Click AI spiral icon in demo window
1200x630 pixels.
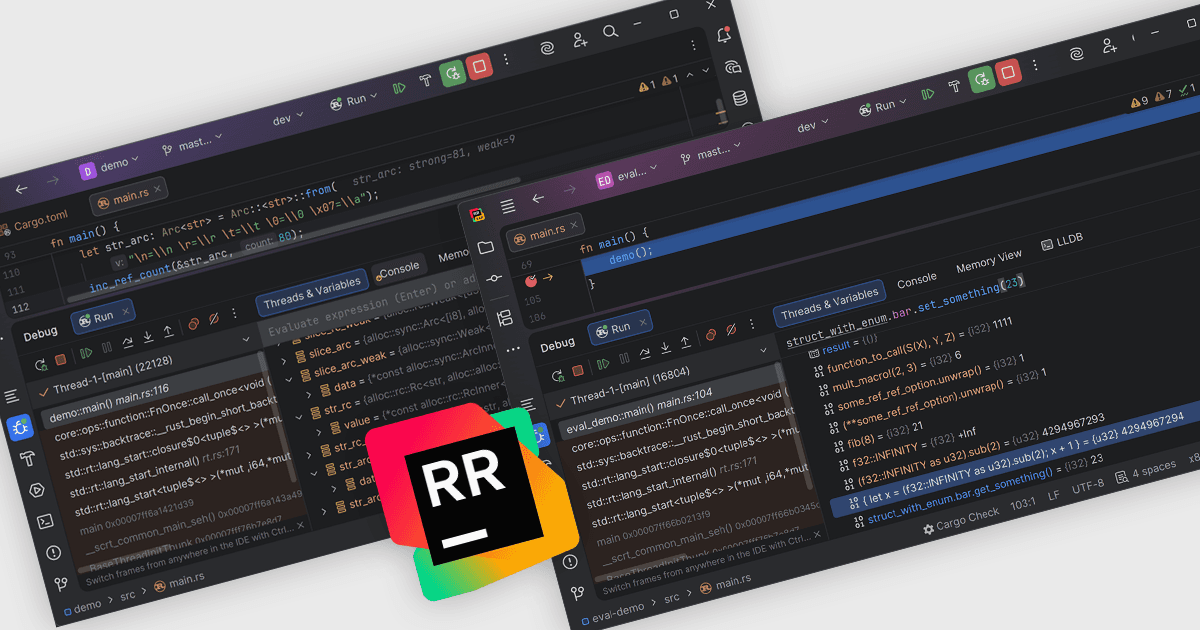click(548, 47)
